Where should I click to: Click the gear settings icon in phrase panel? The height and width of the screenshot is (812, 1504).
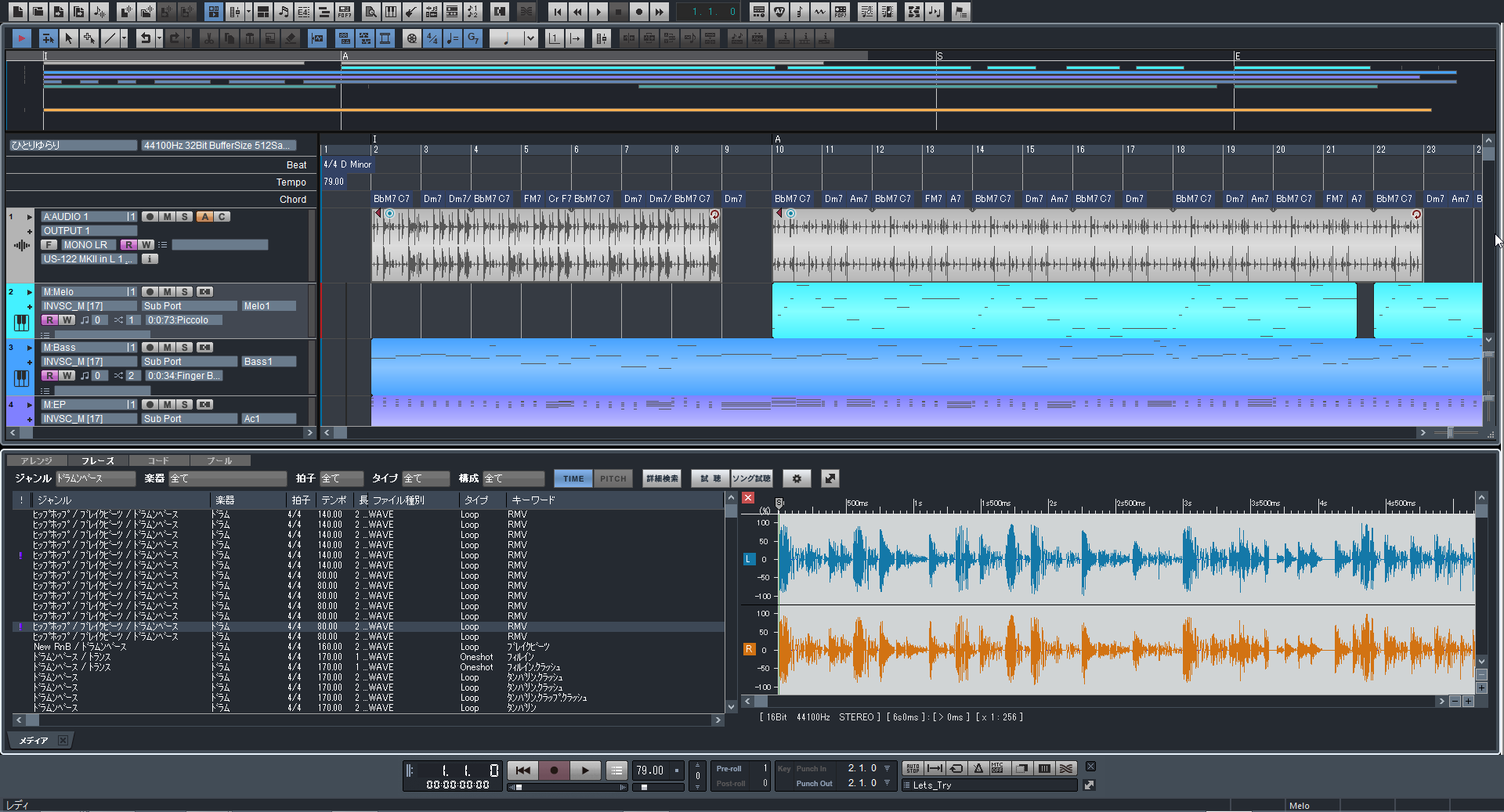click(x=797, y=478)
